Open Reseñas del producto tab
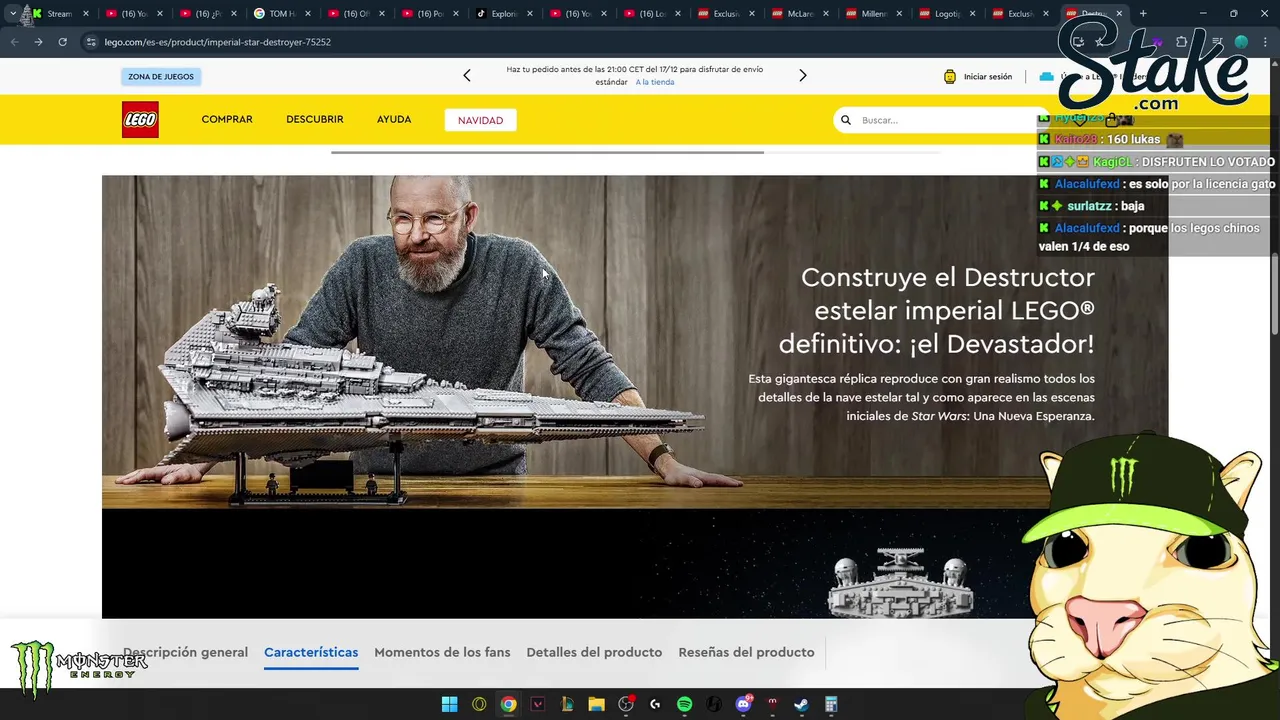 point(746,652)
